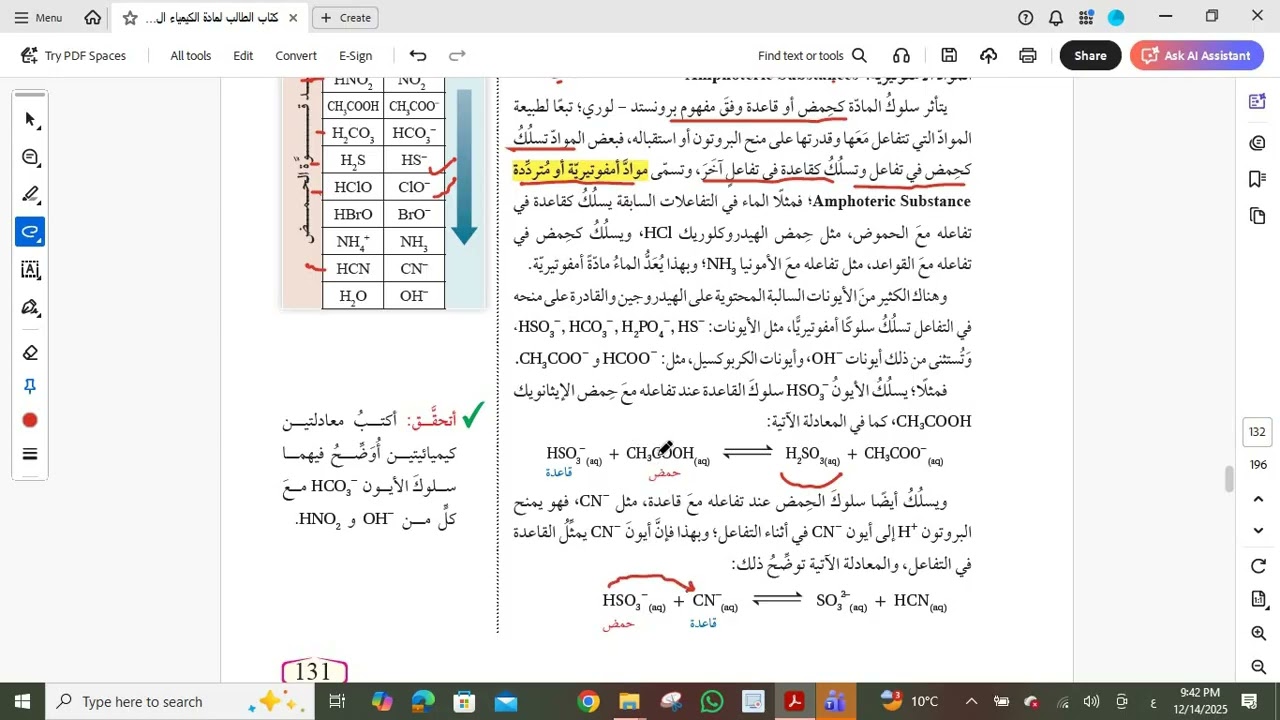Viewport: 1280px width, 720px height.
Task: Open File Explorer from the taskbar
Action: click(x=629, y=701)
